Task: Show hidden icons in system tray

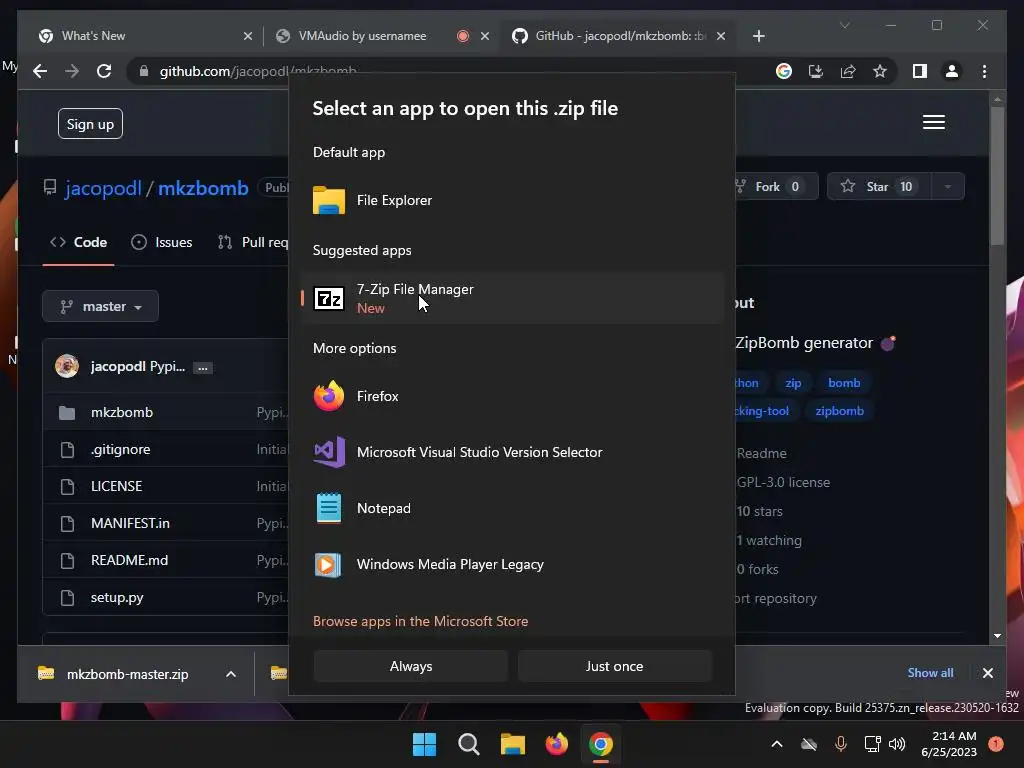Action: pyautogui.click(x=776, y=744)
